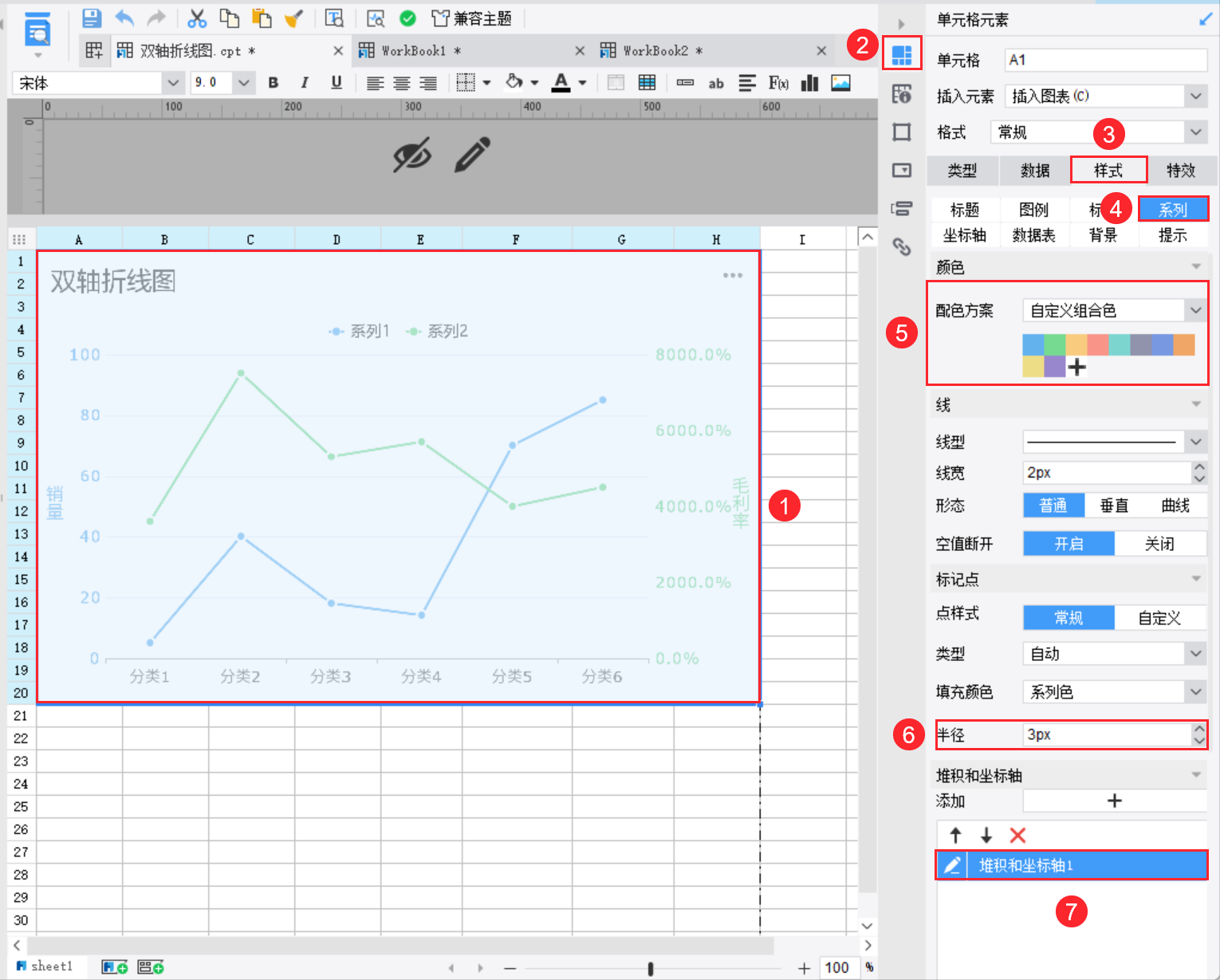
Task: Open the hyperlink panel chain icon
Action: pos(902,246)
